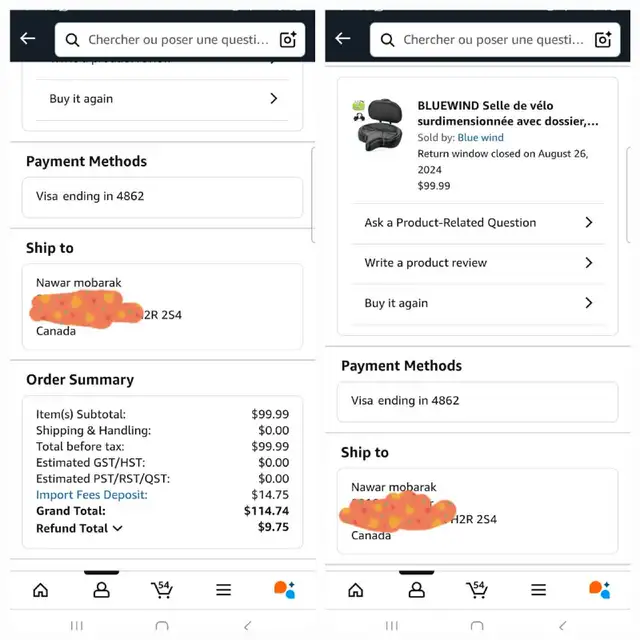Open hamburger menu in right bottom bar

point(538,590)
